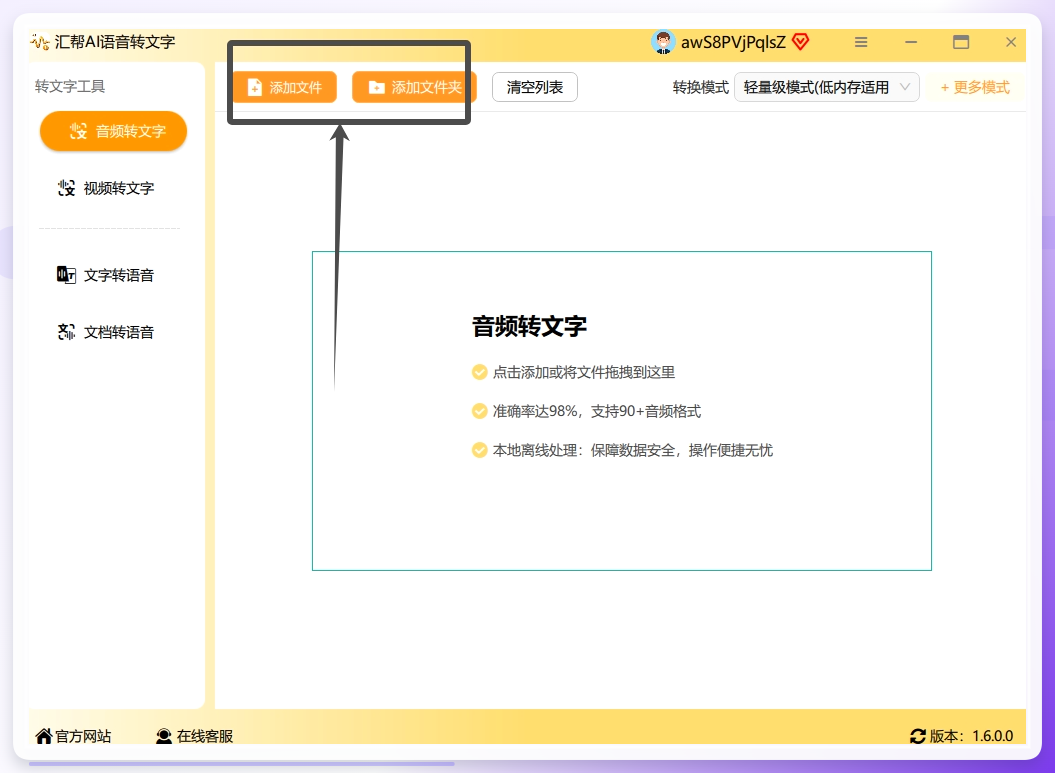The width and height of the screenshot is (1055, 773).
Task: Minimize the application window
Action: click(911, 42)
